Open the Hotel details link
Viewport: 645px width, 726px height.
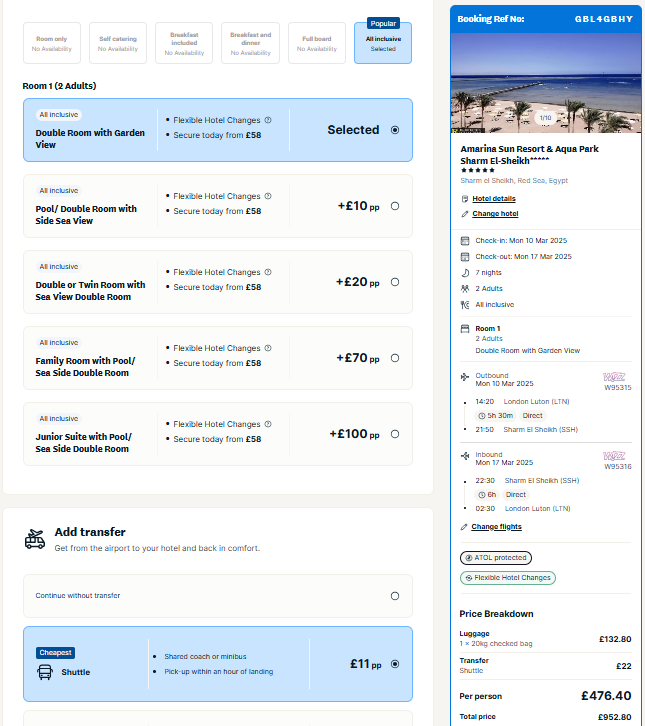pyautogui.click(x=494, y=199)
